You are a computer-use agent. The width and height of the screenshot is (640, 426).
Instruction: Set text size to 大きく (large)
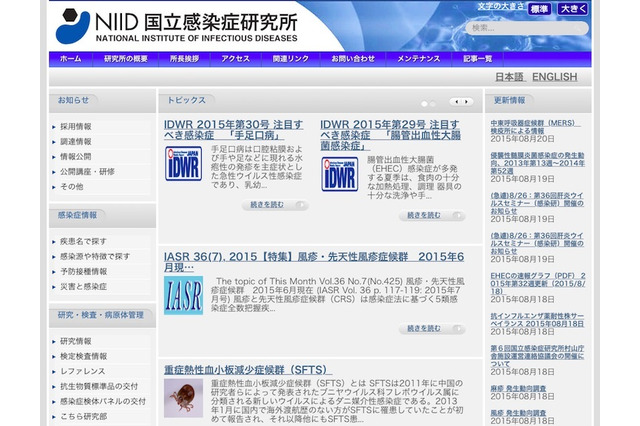tap(573, 9)
